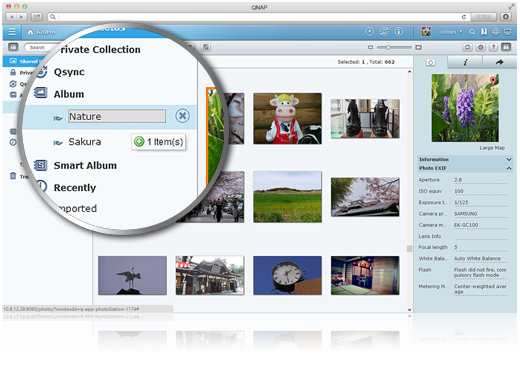Select the Sakura album in magnified view

85,142
